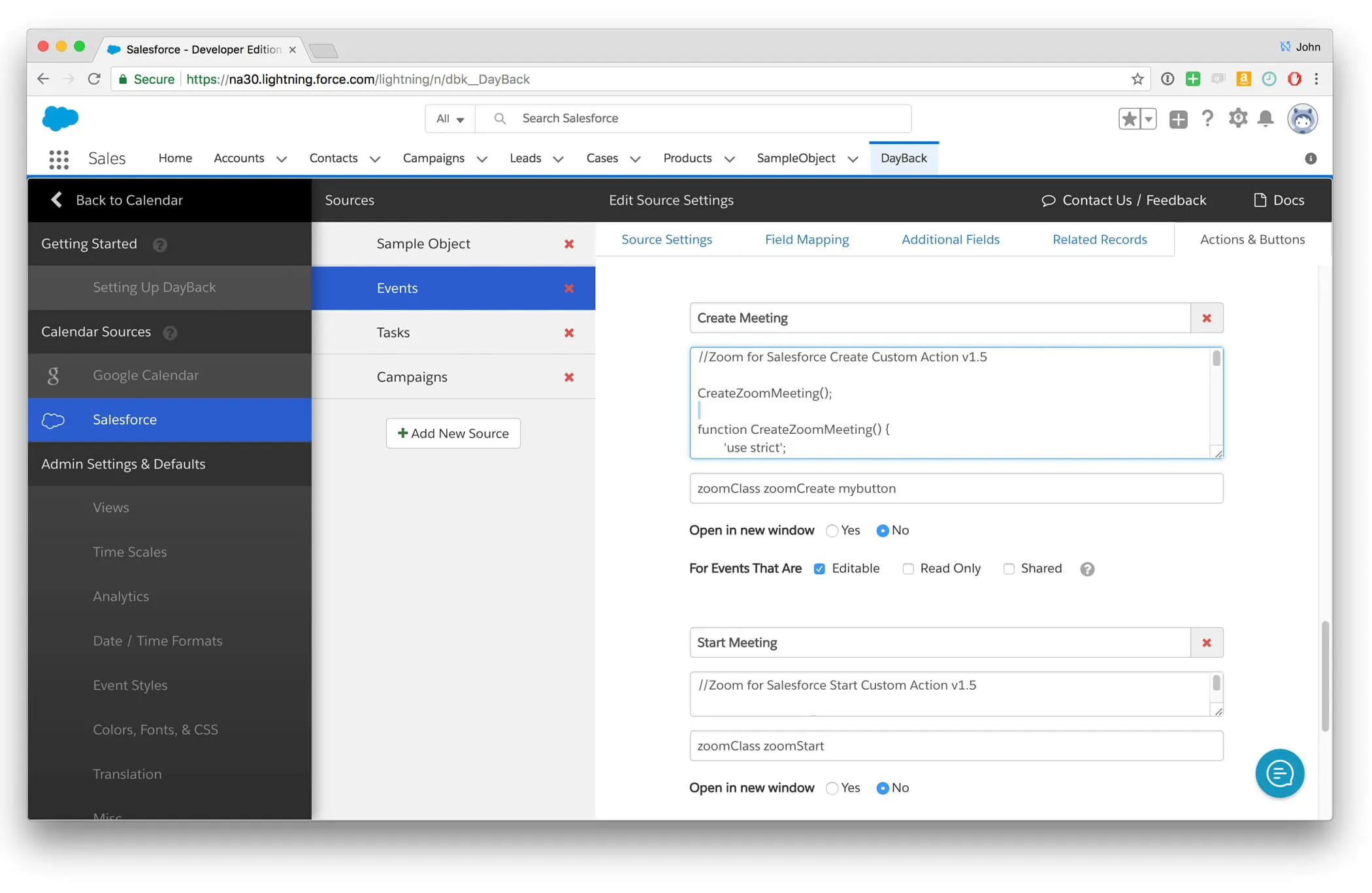Open Calendar Sources help icon
The image size is (1372, 893).
click(x=171, y=333)
